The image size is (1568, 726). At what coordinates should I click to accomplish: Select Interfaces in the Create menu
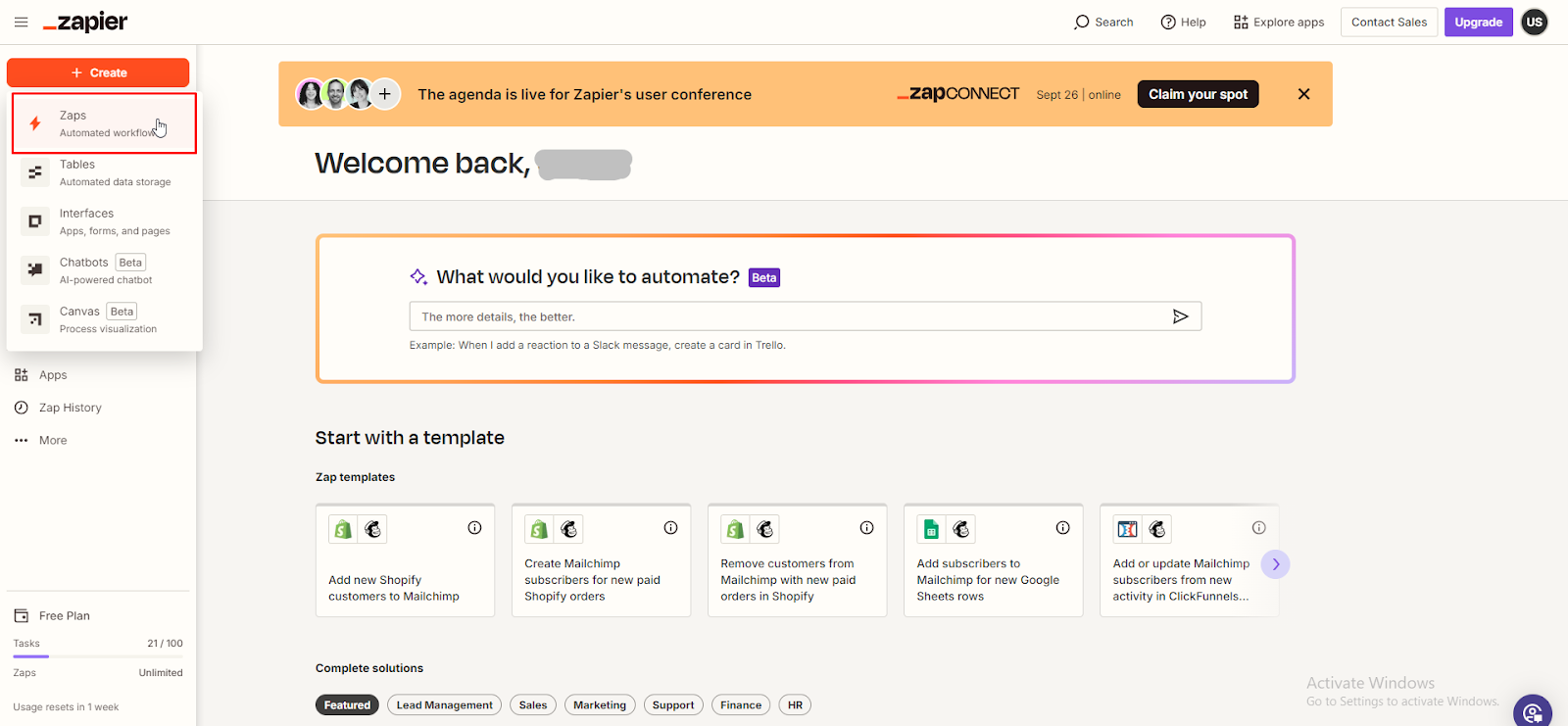[104, 221]
